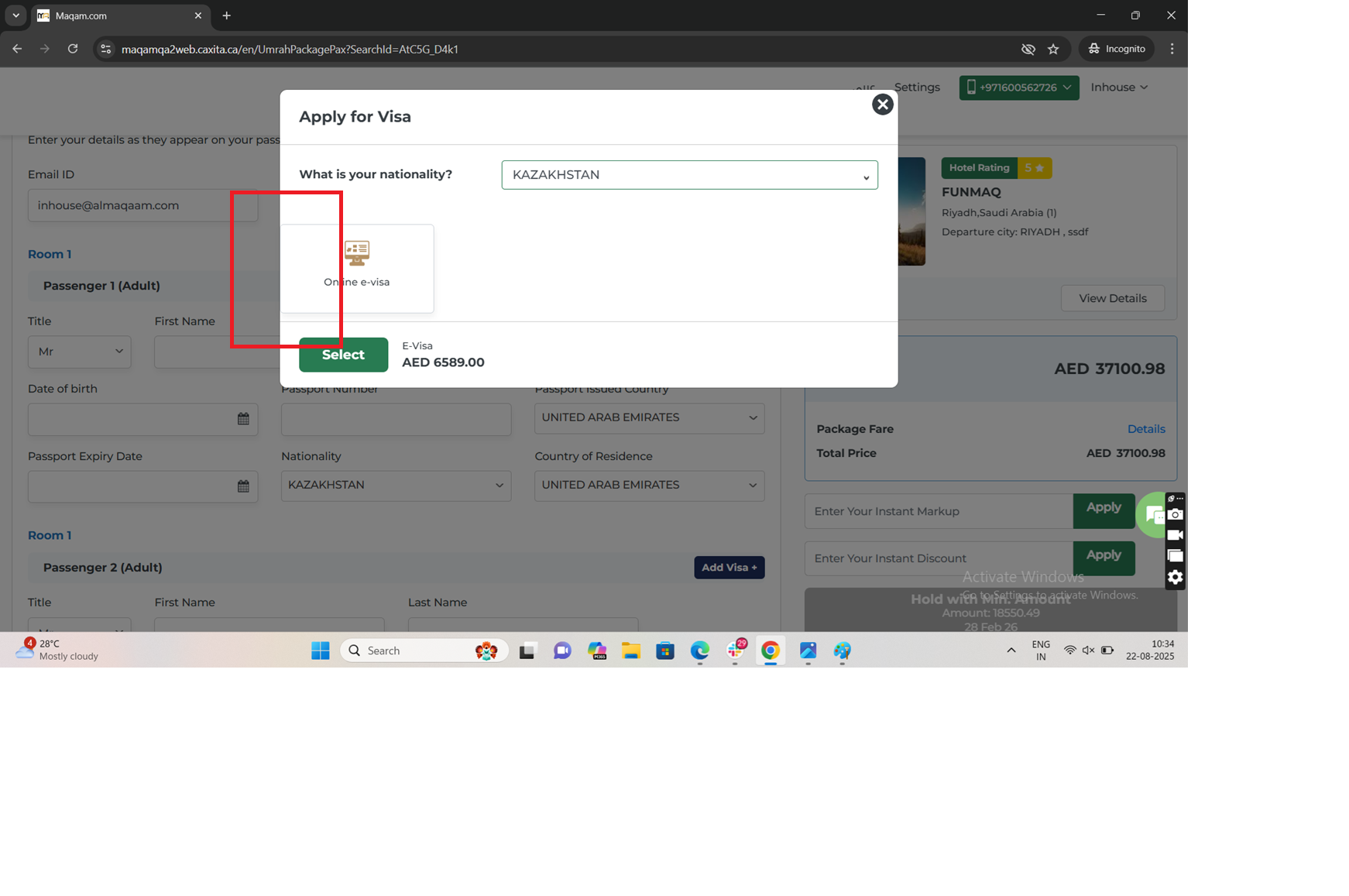
Task: Expand the Country of Residence dropdown
Action: 649,486
